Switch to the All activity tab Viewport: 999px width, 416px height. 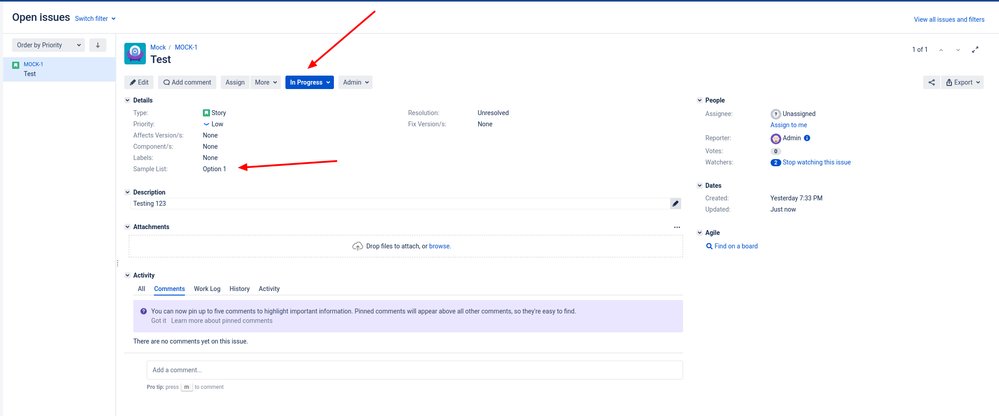(x=141, y=289)
